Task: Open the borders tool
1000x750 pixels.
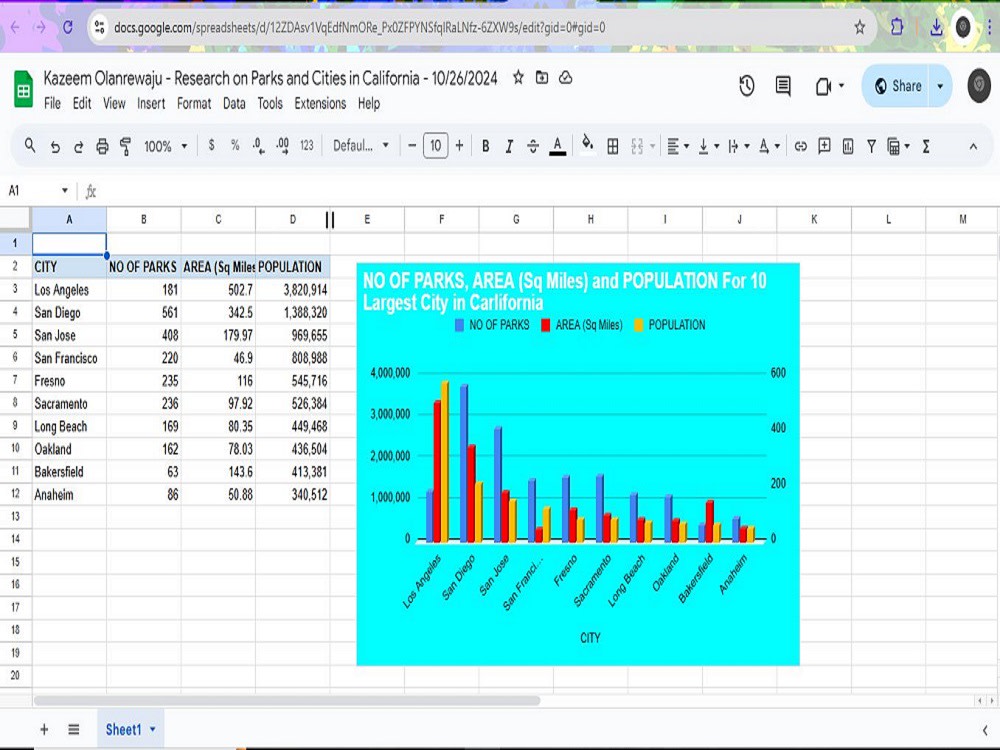Action: tap(612, 147)
